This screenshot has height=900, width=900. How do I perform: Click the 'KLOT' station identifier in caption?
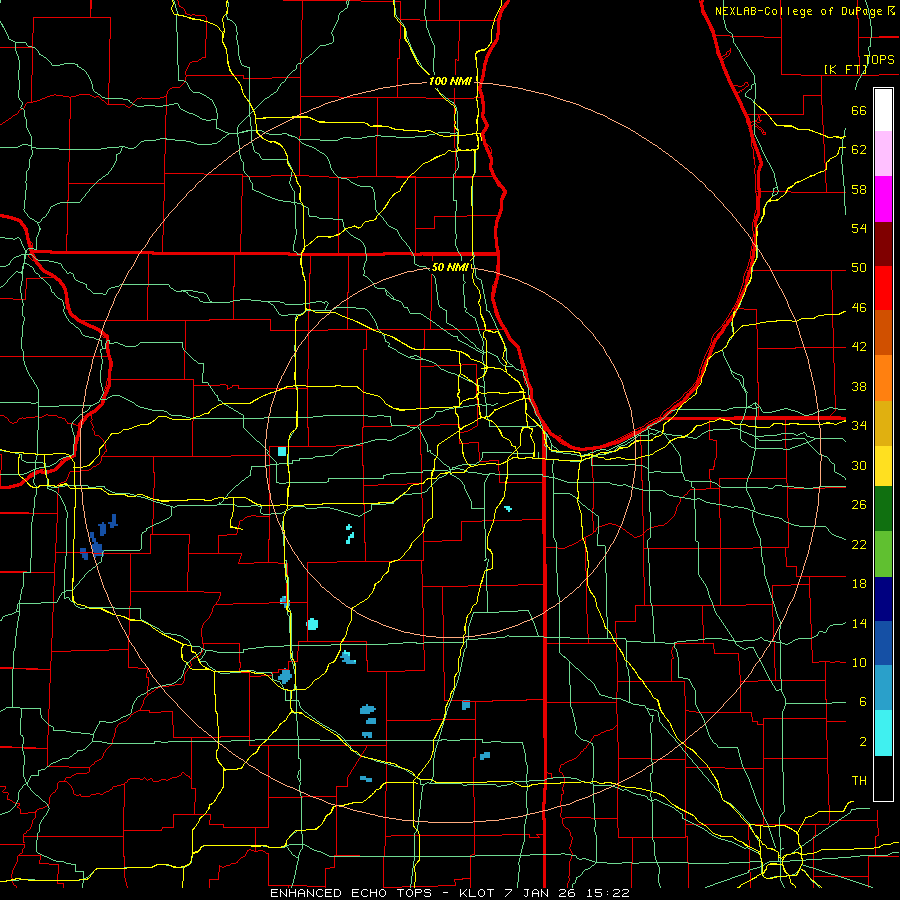click(x=478, y=893)
